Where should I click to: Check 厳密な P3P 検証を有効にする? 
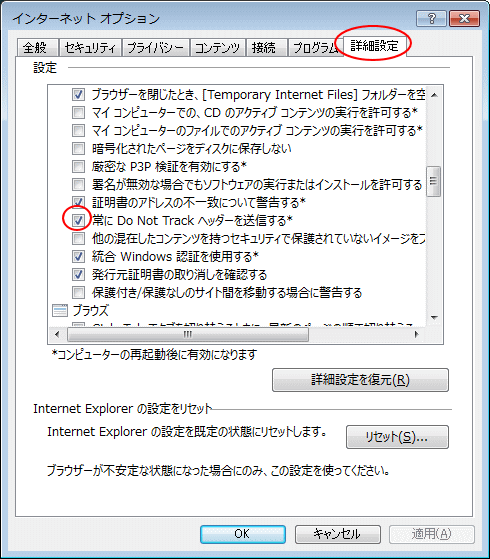pyautogui.click(x=78, y=166)
